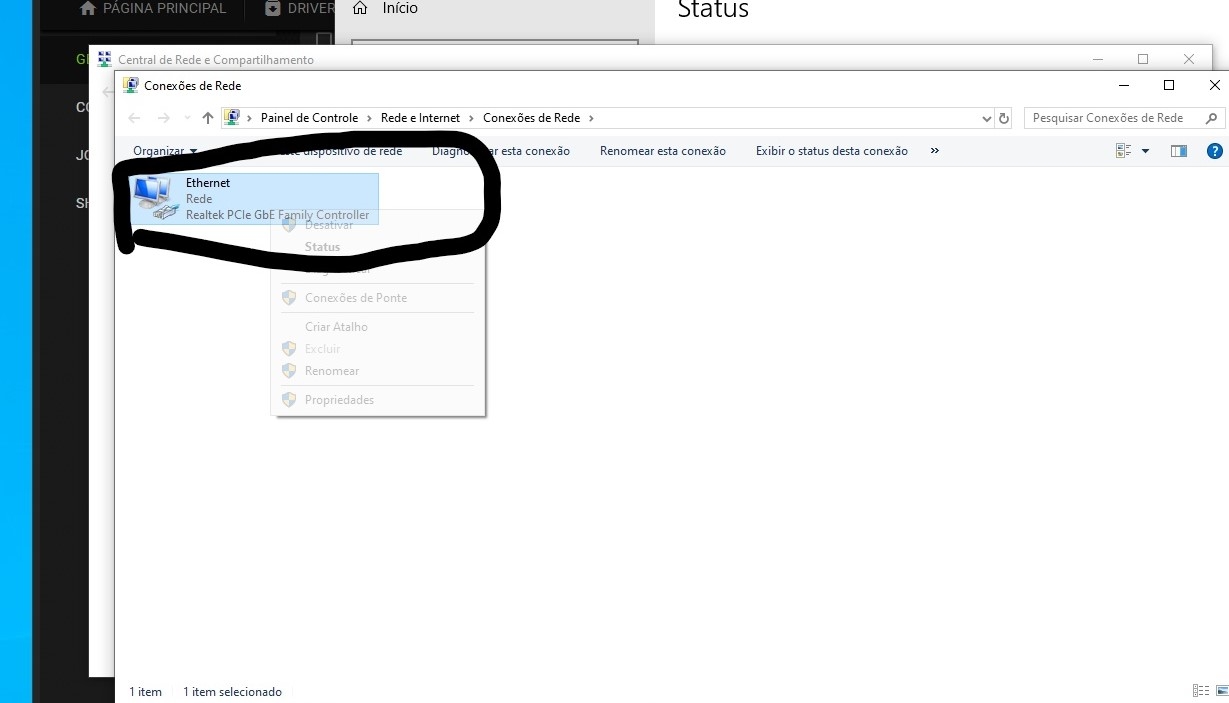Switch to details view in status bar
The height and width of the screenshot is (703, 1229).
(x=1200, y=691)
